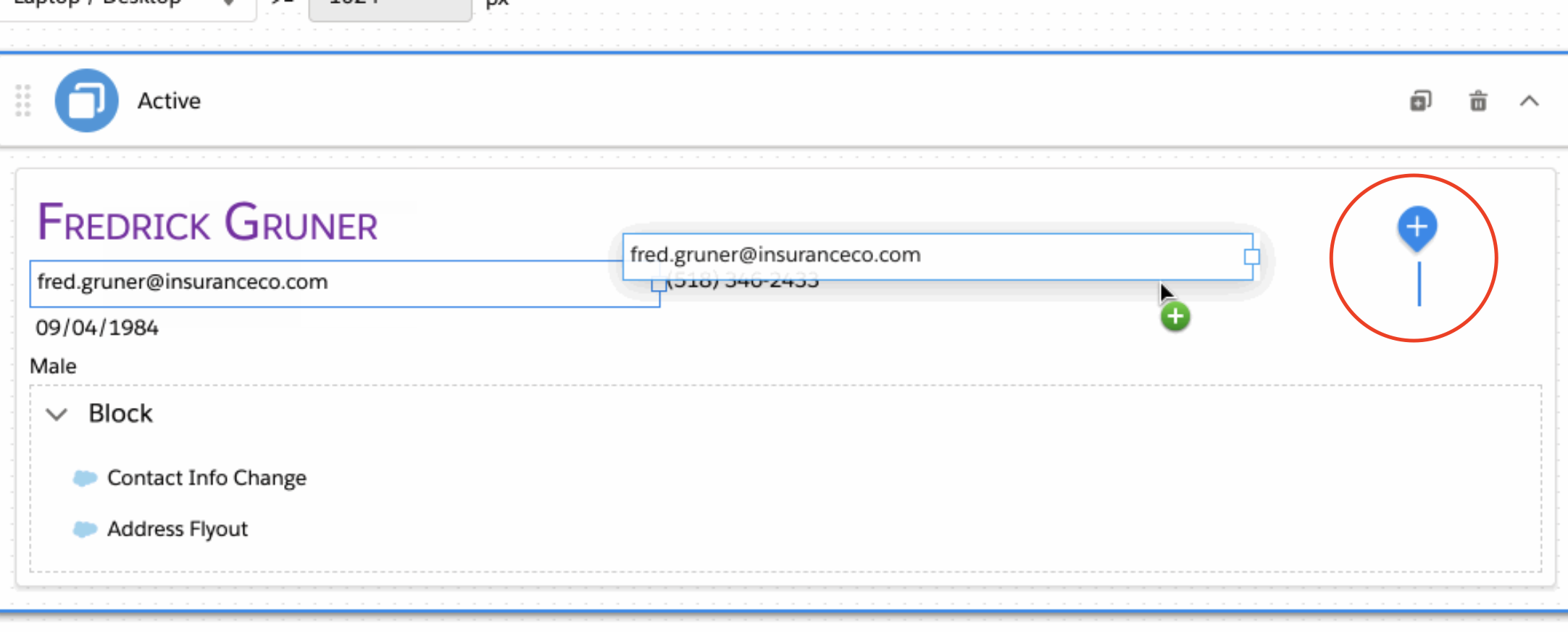This screenshot has width=1568, height=632.
Task: Collapse the Block section chevron
Action: point(57,414)
